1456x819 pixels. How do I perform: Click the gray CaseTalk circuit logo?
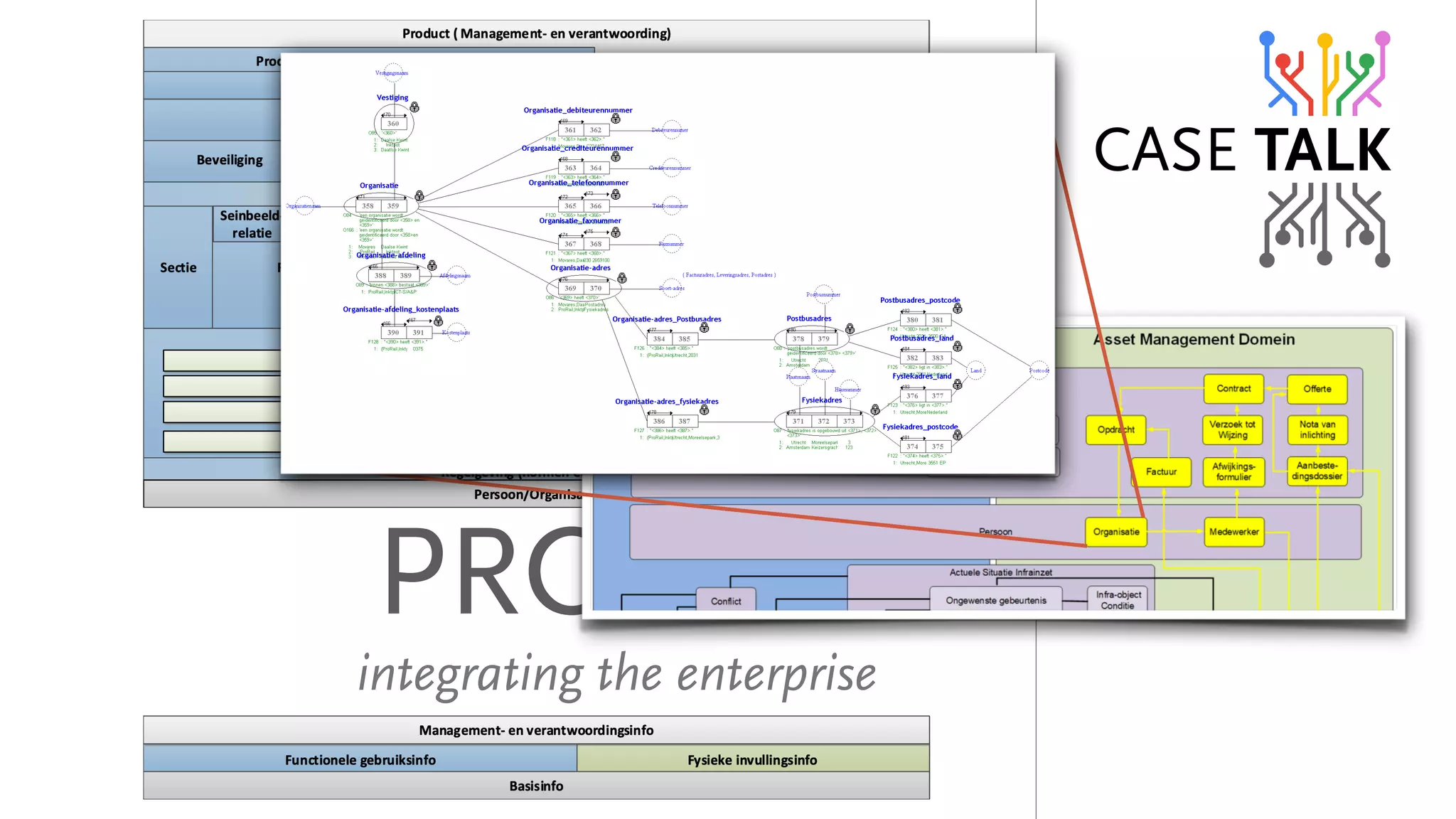click(x=1324, y=225)
